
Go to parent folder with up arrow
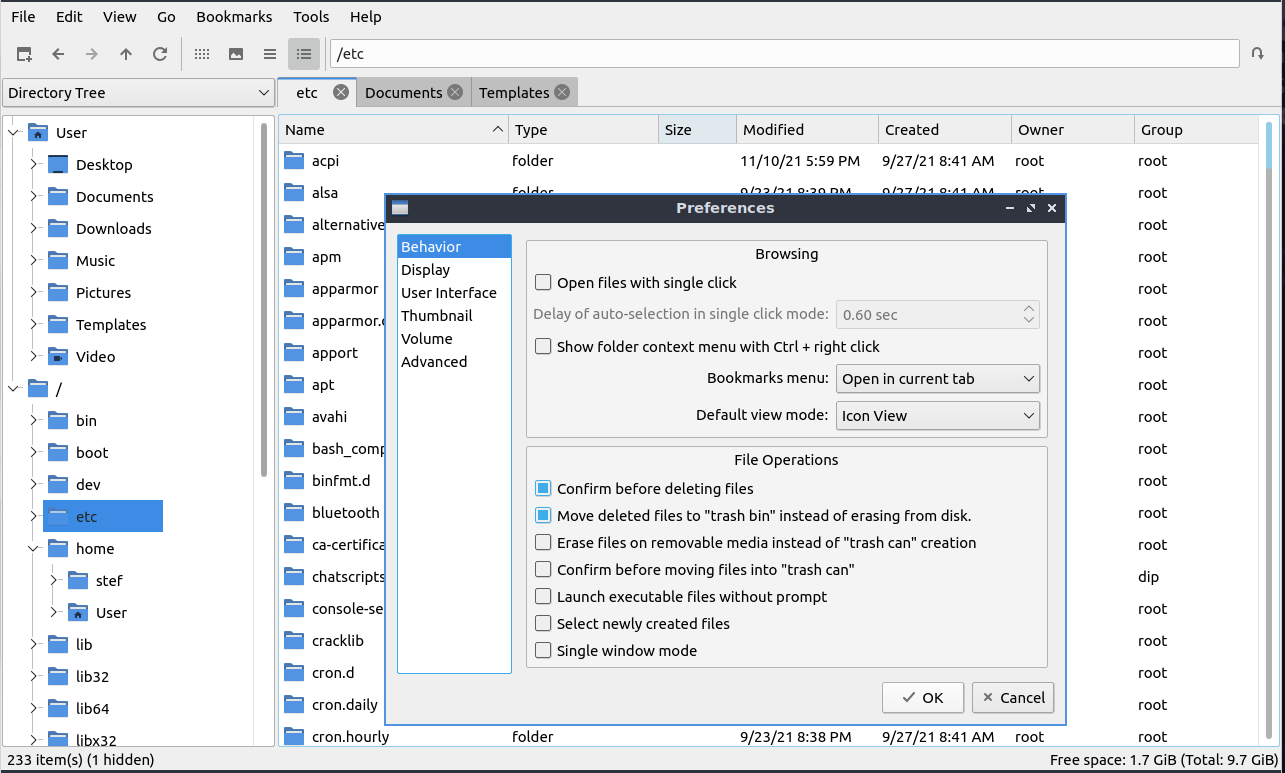click(x=126, y=54)
